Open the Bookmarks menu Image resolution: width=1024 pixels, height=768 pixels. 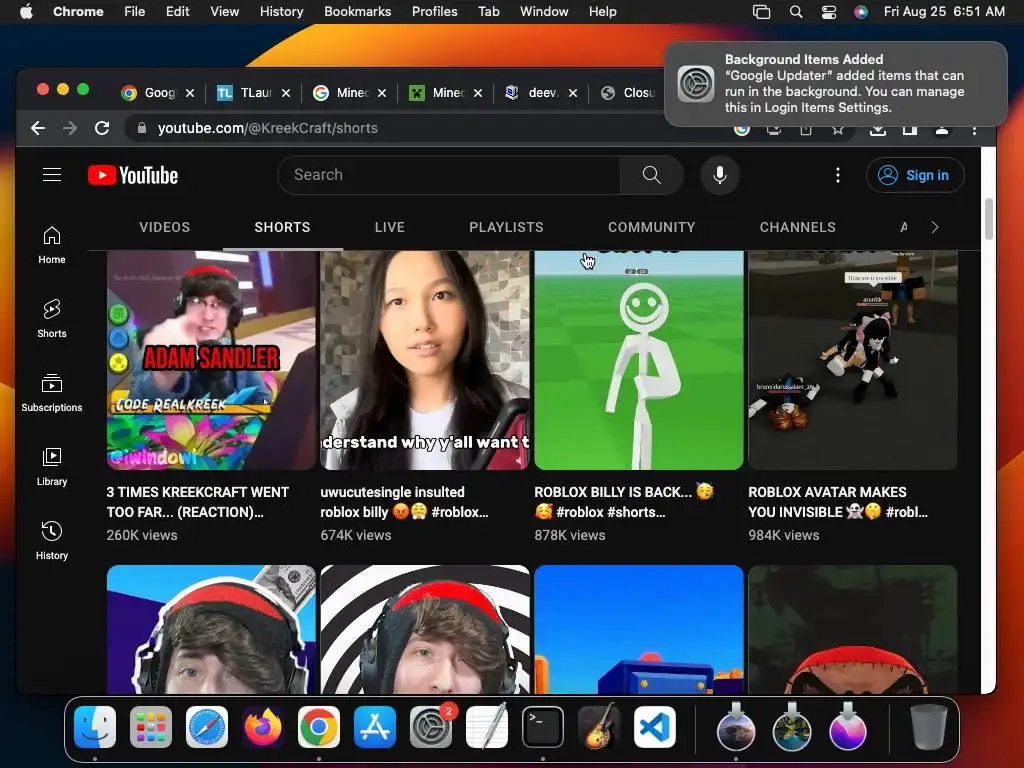pos(357,12)
